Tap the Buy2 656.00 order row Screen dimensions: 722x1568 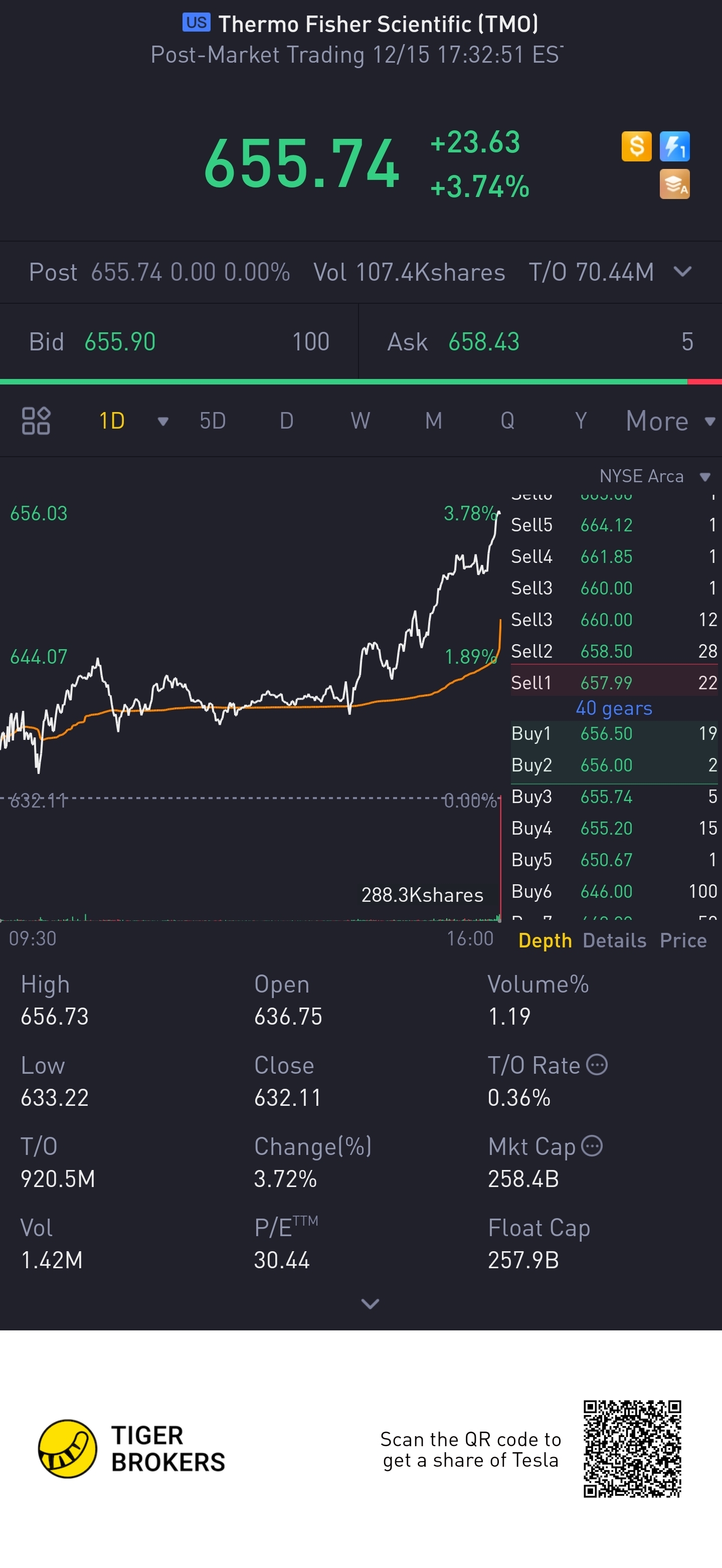click(x=614, y=765)
